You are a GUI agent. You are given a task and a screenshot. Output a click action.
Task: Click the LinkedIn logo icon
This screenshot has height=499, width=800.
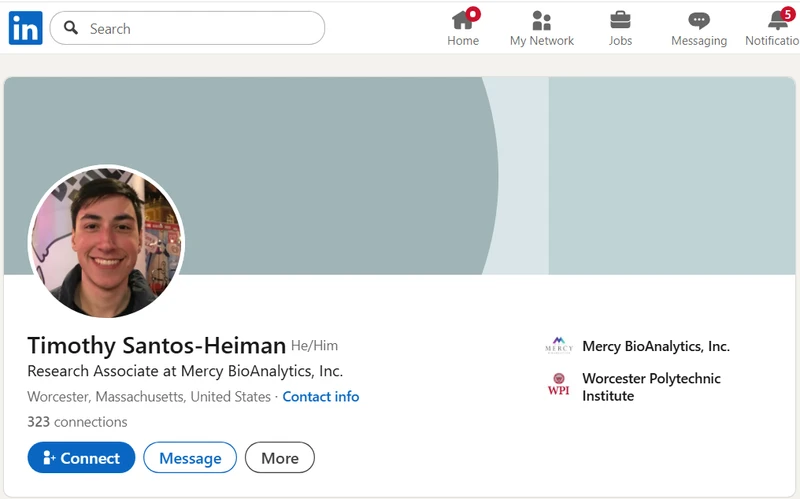26,28
